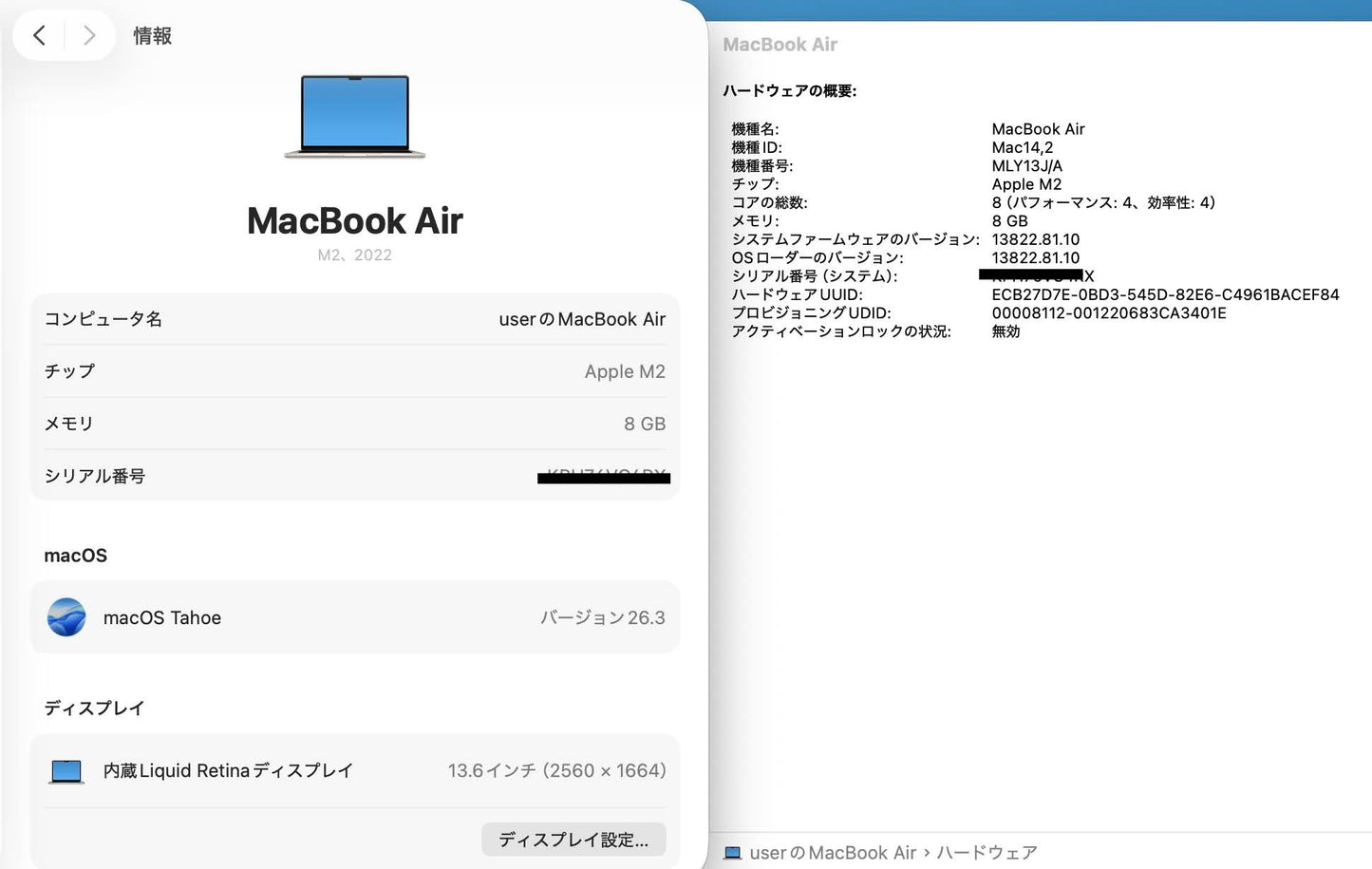Image resolution: width=1372 pixels, height=869 pixels.
Task: Click the ディスプレイ section heading
Action: click(x=94, y=708)
